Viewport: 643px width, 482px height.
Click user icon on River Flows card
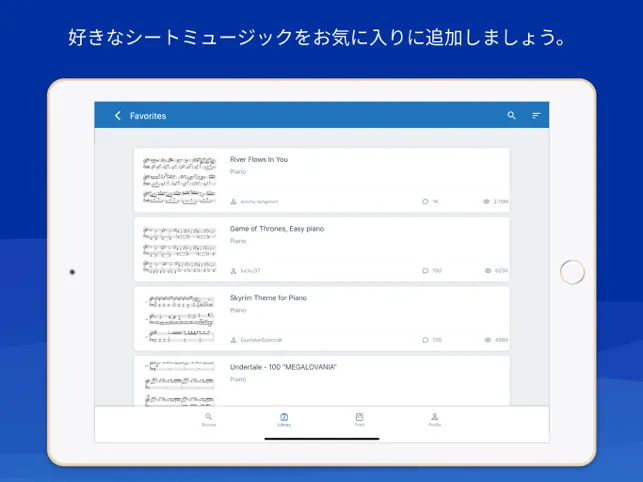[233, 201]
